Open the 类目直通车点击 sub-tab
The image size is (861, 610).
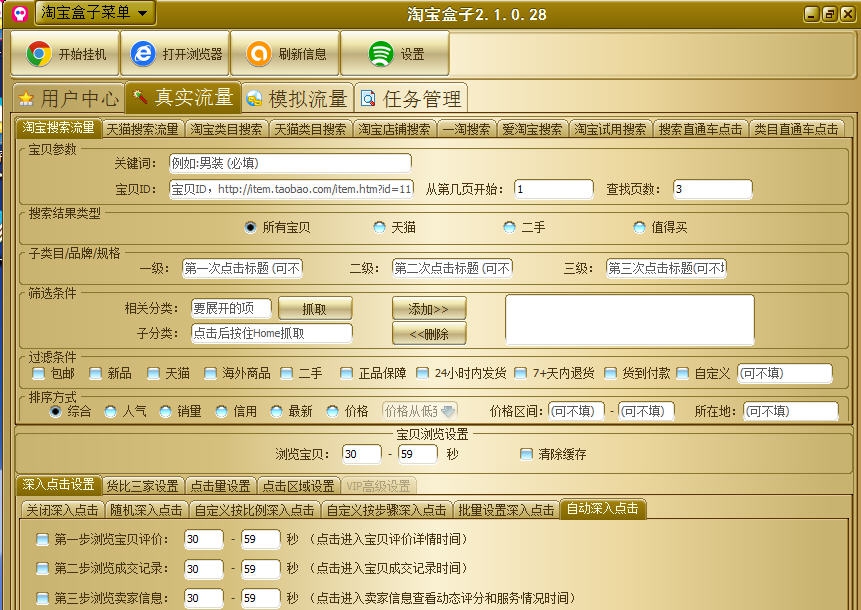click(796, 129)
